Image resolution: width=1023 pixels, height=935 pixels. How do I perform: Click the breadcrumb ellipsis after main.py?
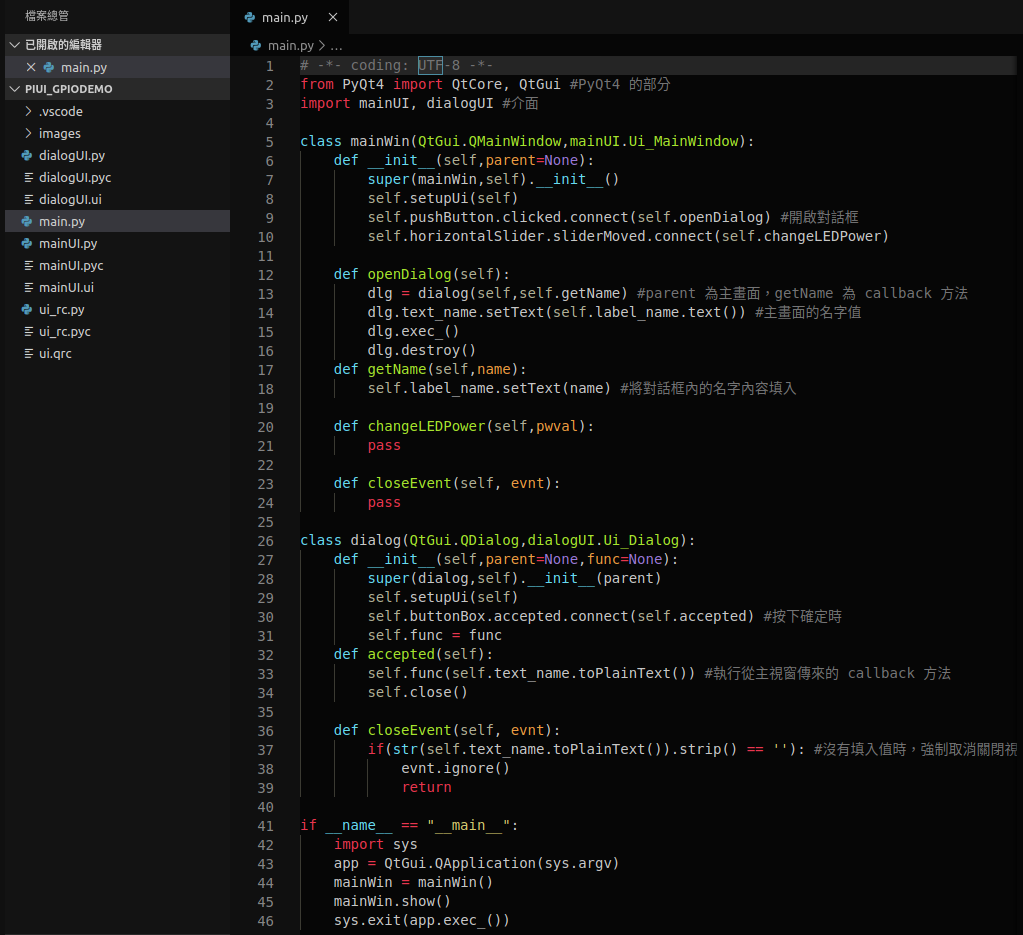click(336, 46)
